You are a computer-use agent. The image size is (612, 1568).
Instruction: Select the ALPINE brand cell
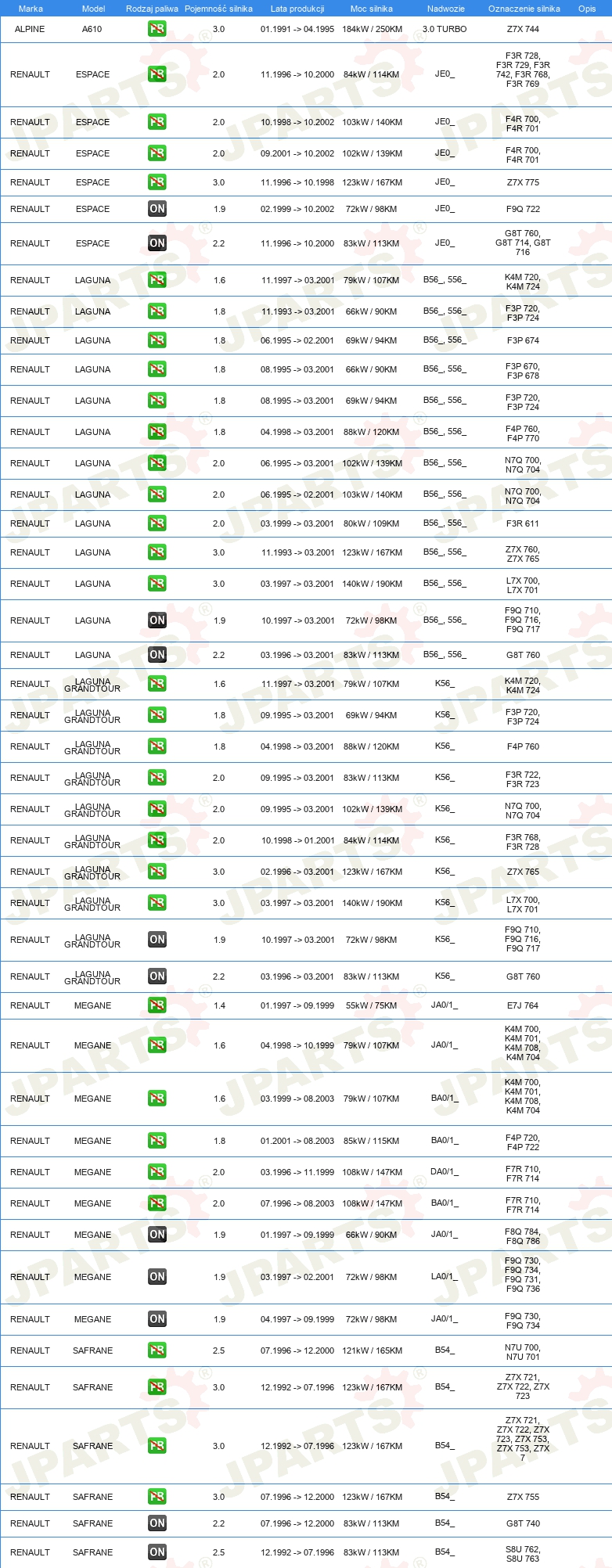(30, 29)
